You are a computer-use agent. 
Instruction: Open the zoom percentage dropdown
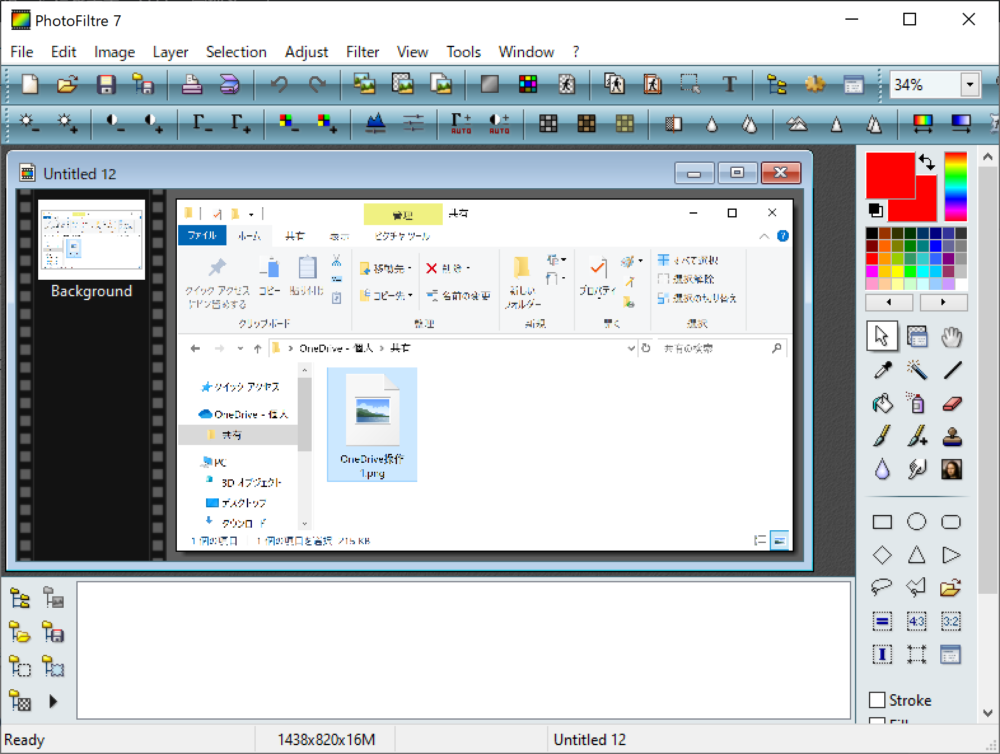(x=971, y=84)
